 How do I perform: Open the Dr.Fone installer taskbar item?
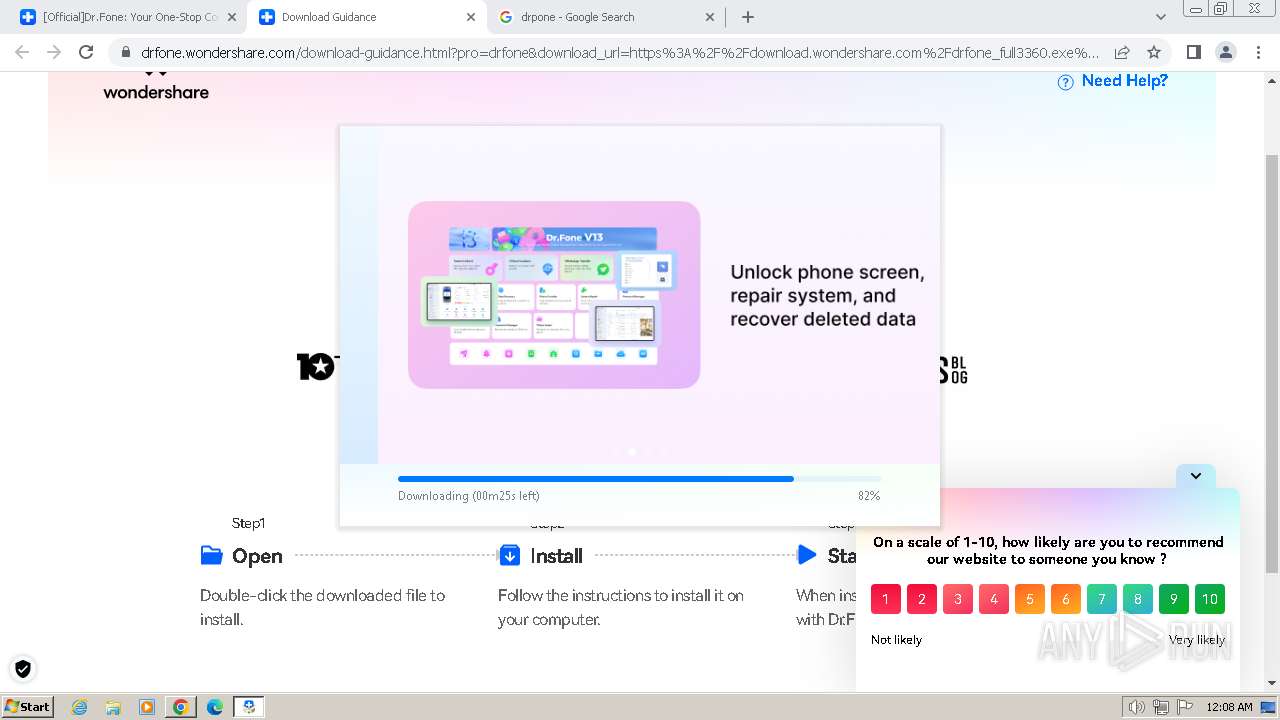(249, 707)
